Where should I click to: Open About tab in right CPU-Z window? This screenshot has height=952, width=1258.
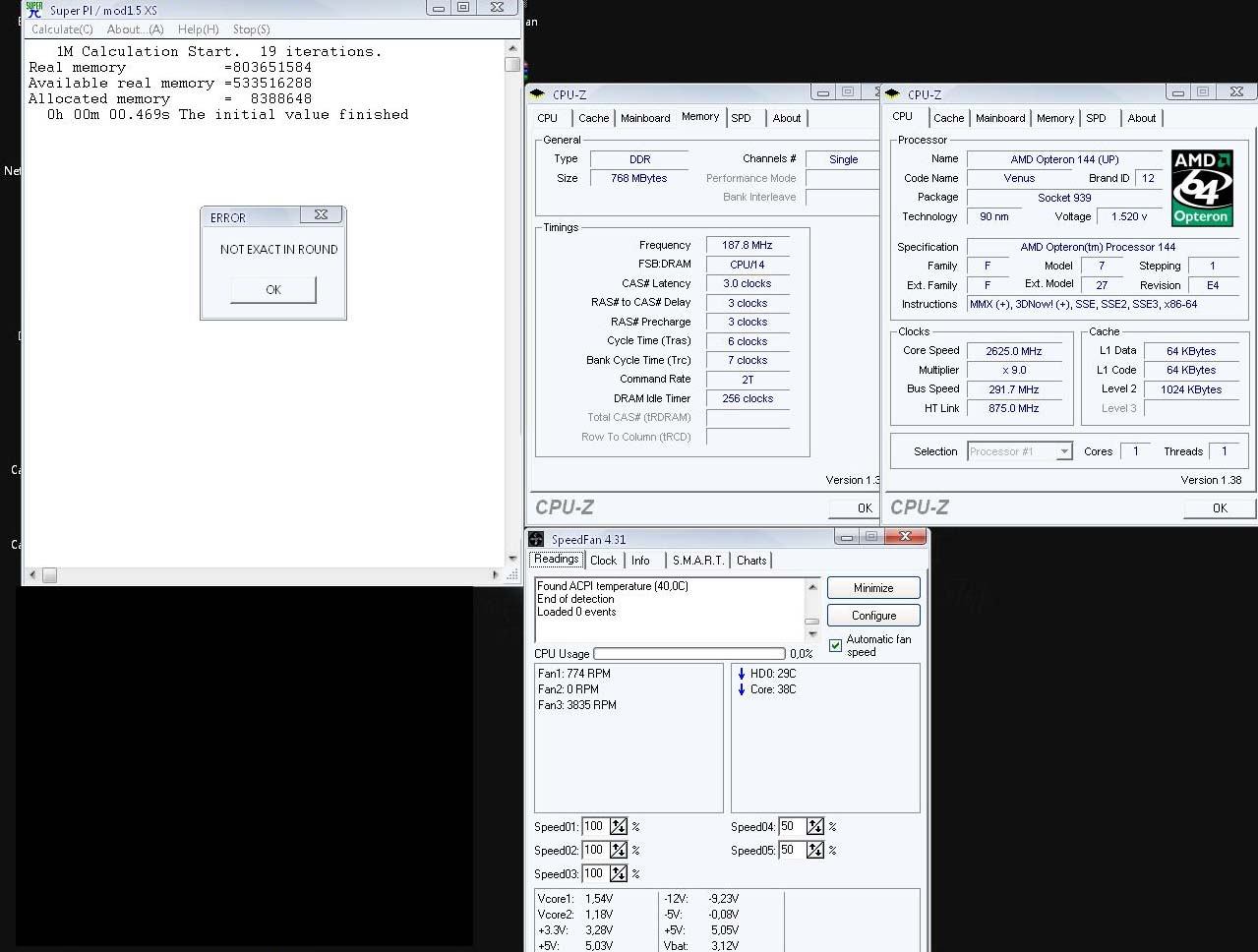[1142, 118]
